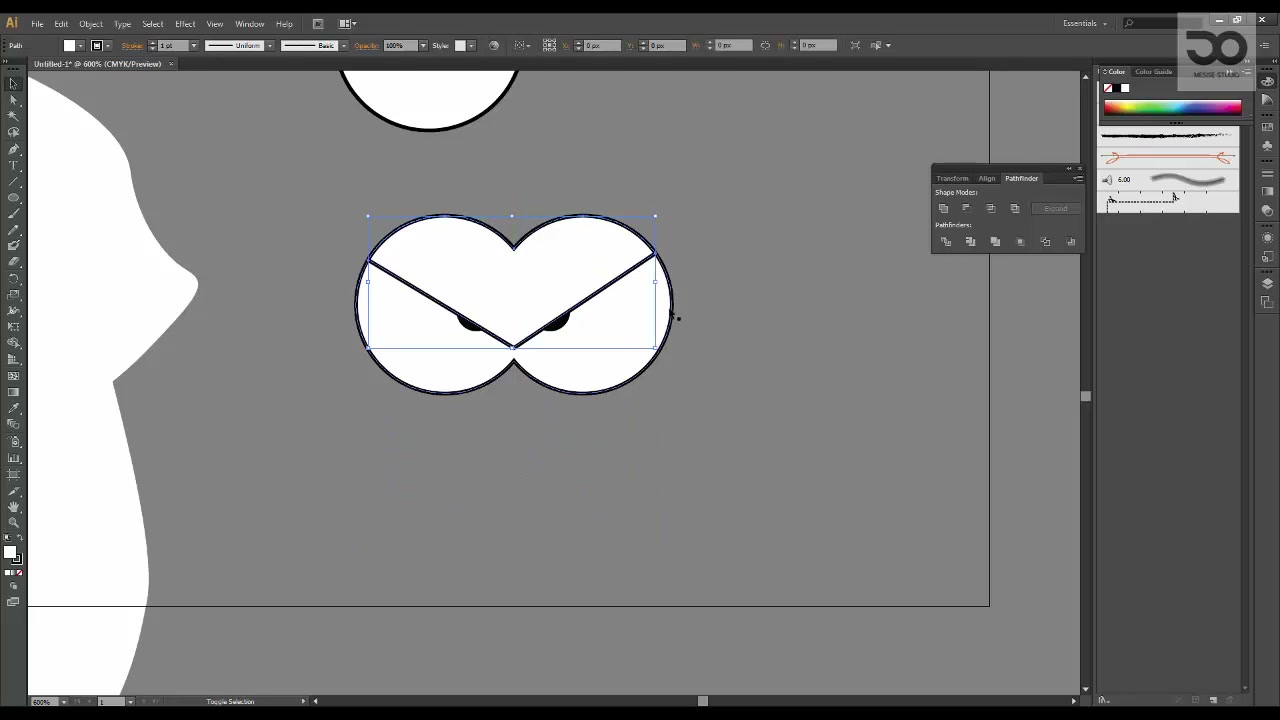Toggle the None color box in Color panel

click(1108, 88)
